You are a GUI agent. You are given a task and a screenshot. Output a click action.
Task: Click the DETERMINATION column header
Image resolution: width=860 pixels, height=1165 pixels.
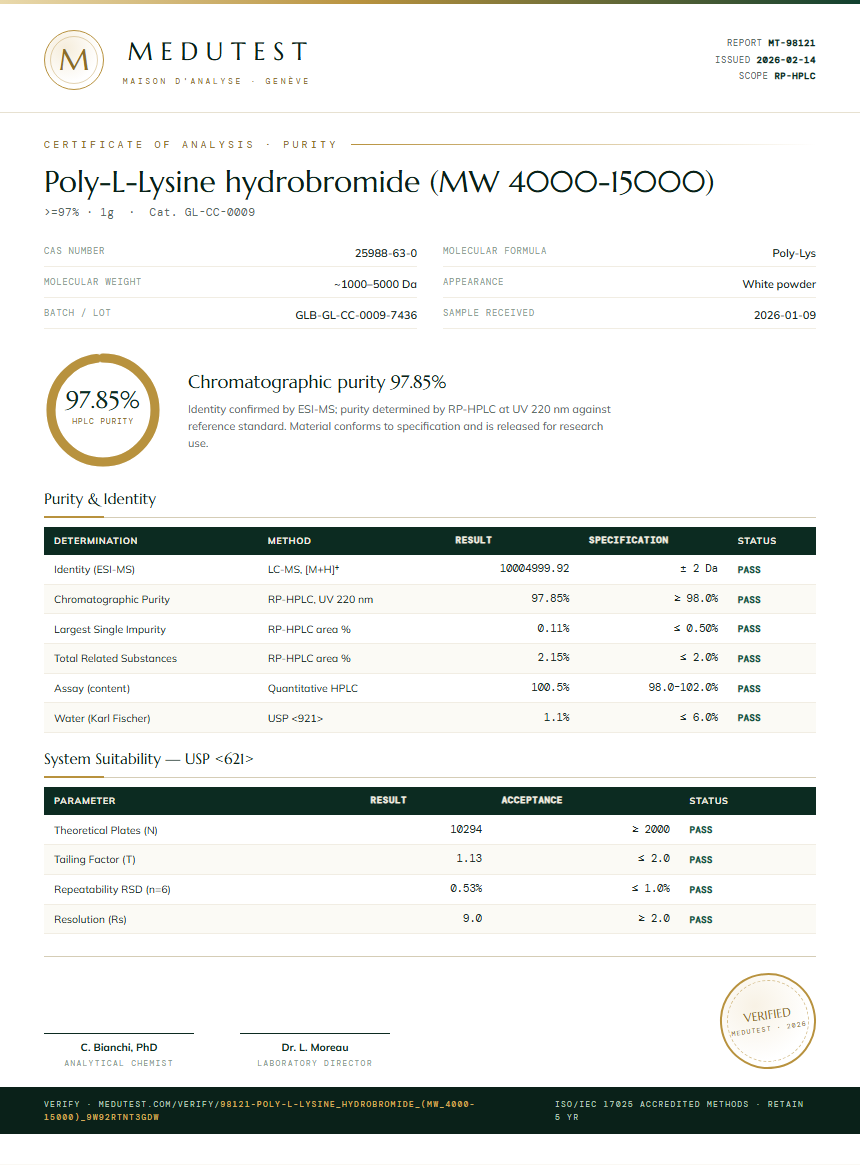click(96, 541)
